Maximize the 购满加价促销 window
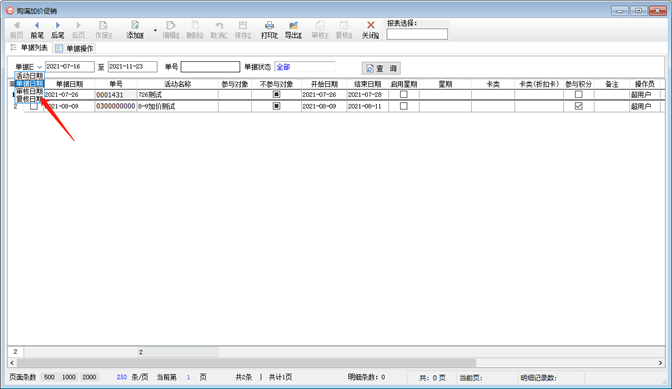The height and width of the screenshot is (389, 672). 639,11
